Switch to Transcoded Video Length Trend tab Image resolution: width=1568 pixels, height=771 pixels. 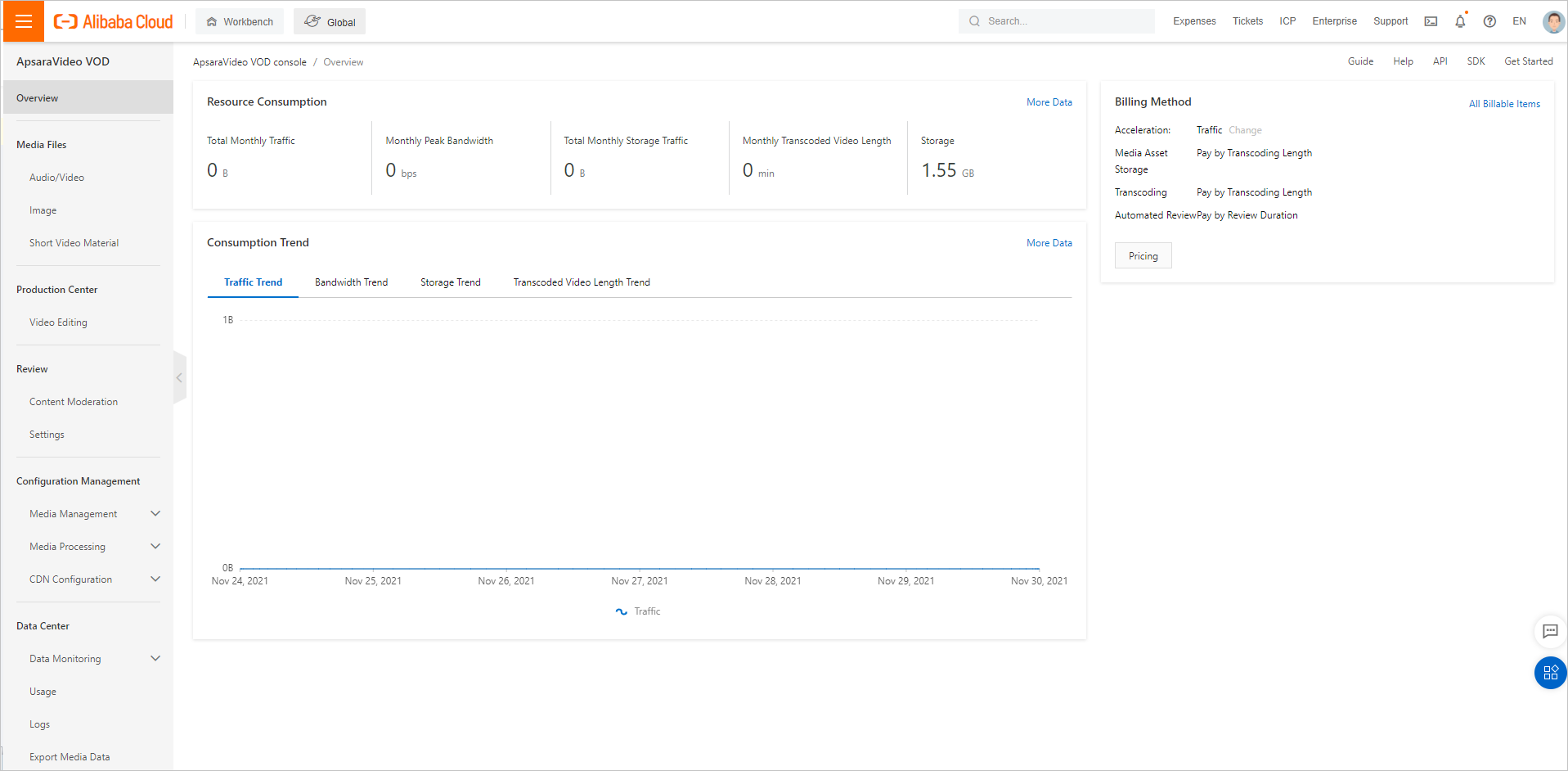coord(582,282)
